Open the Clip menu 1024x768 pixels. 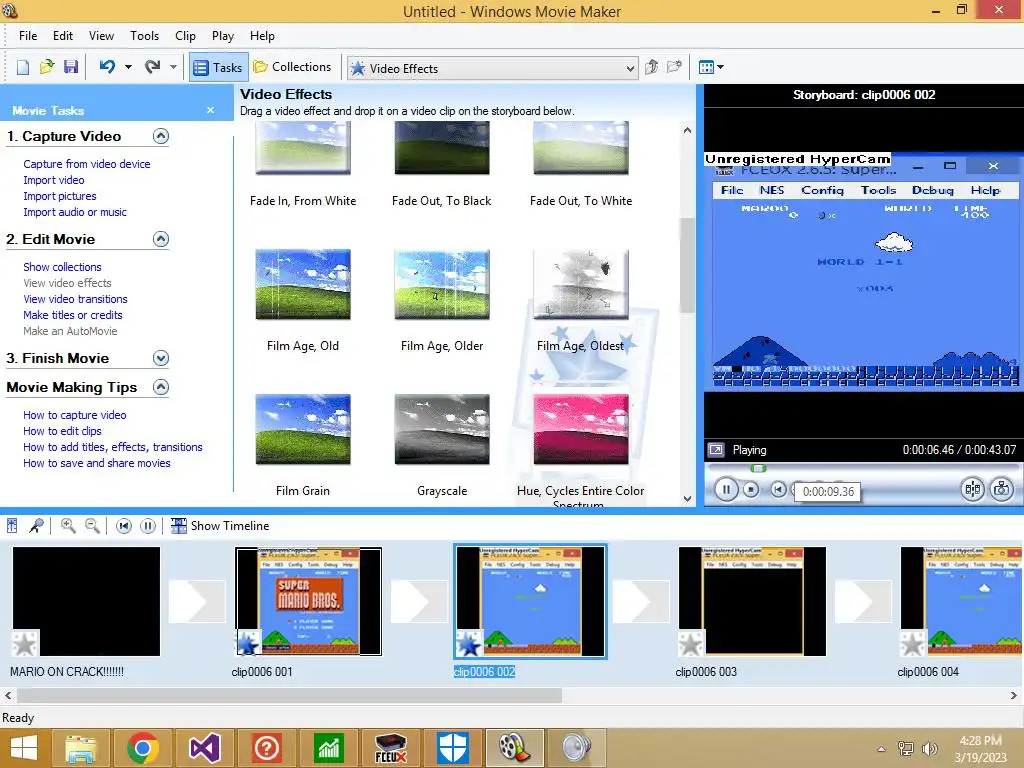pos(185,36)
